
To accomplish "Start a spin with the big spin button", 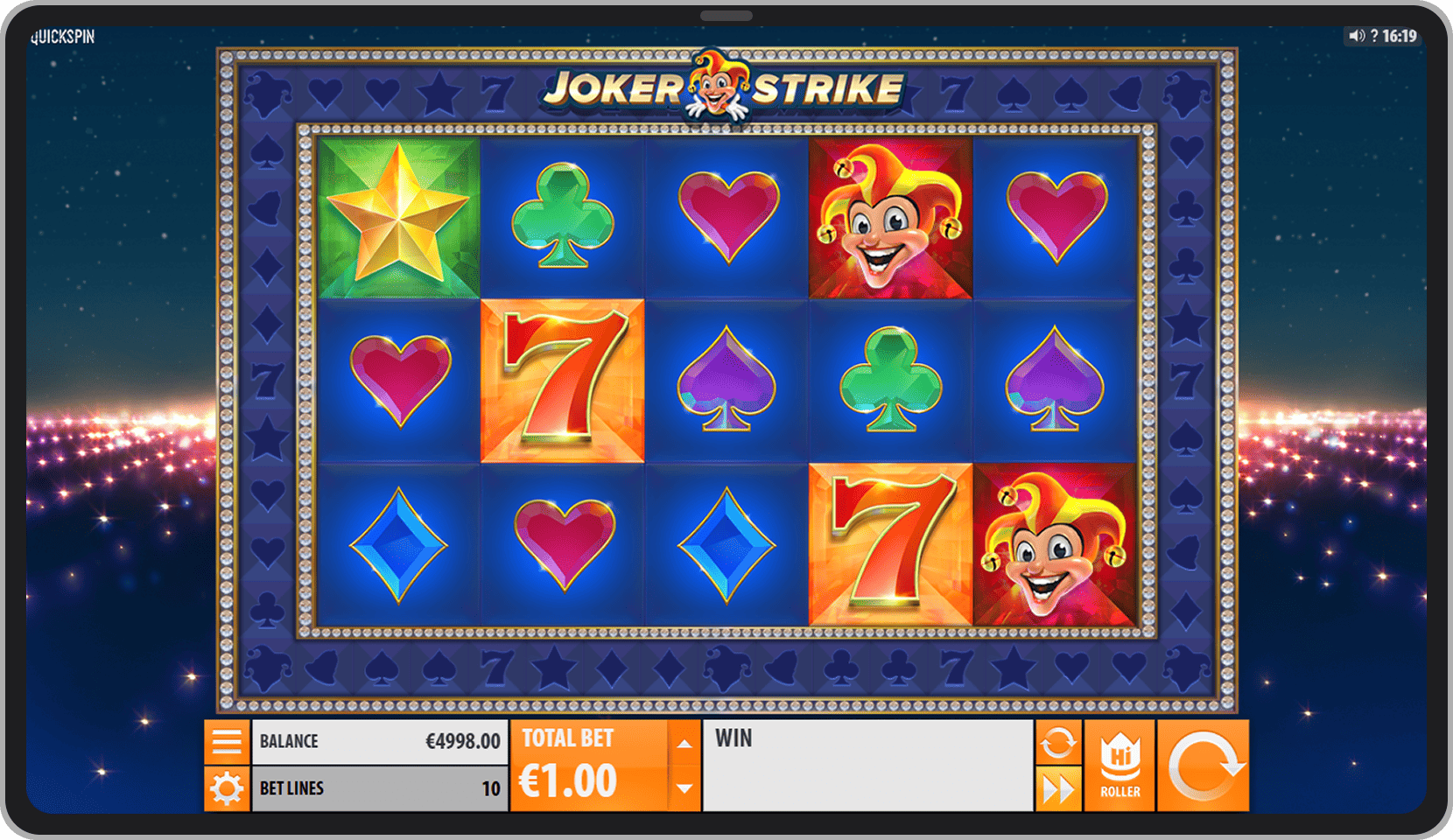I will click(x=1204, y=766).
